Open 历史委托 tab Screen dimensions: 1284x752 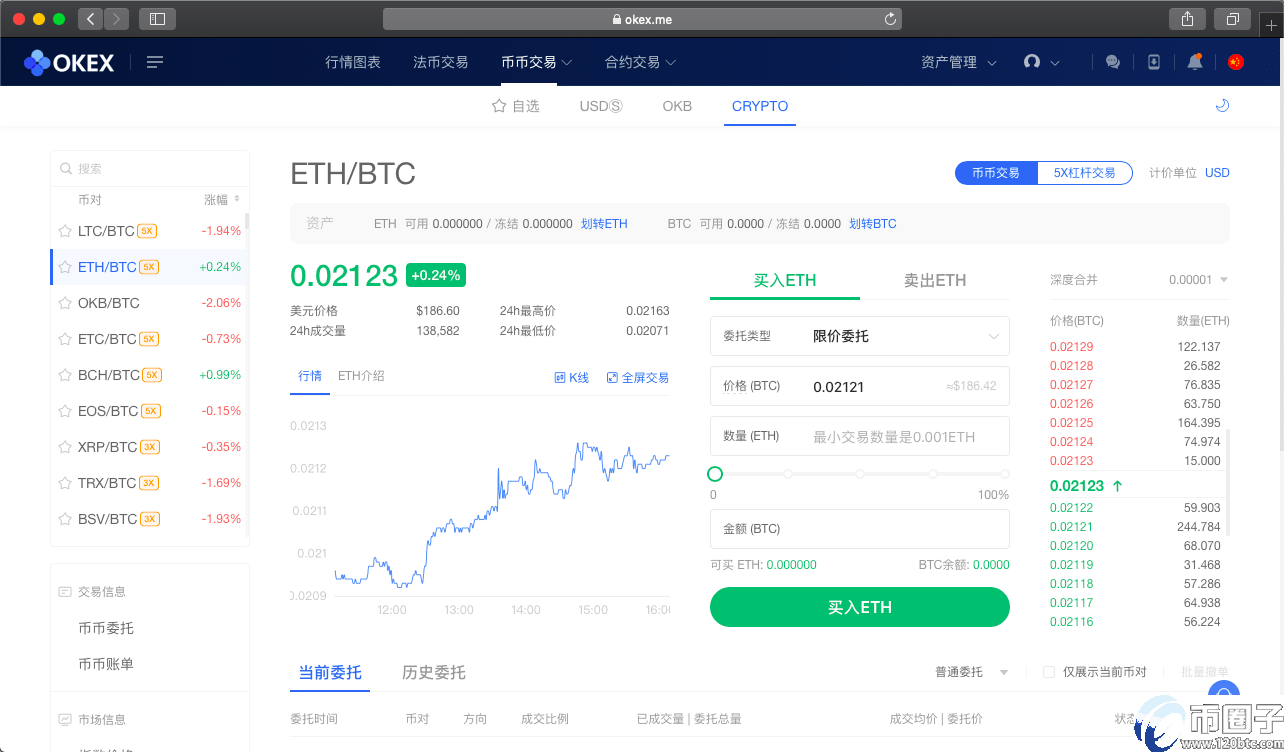[434, 672]
